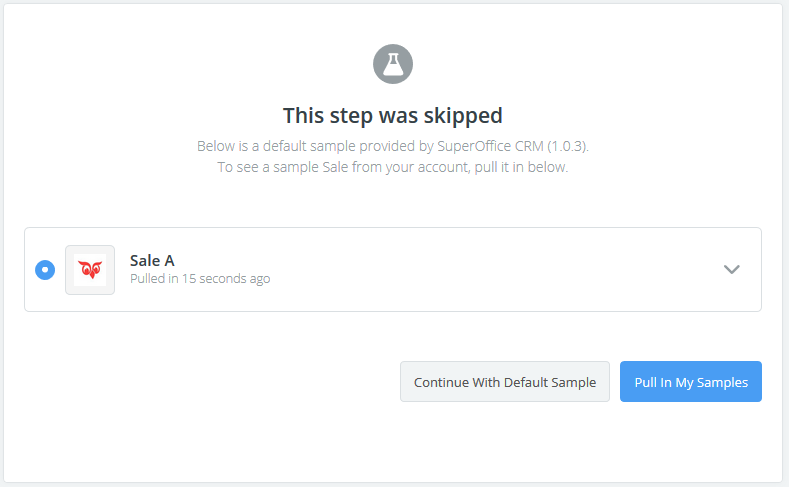
Task: Expand Sale A details with chevron
Action: pyautogui.click(x=731, y=269)
